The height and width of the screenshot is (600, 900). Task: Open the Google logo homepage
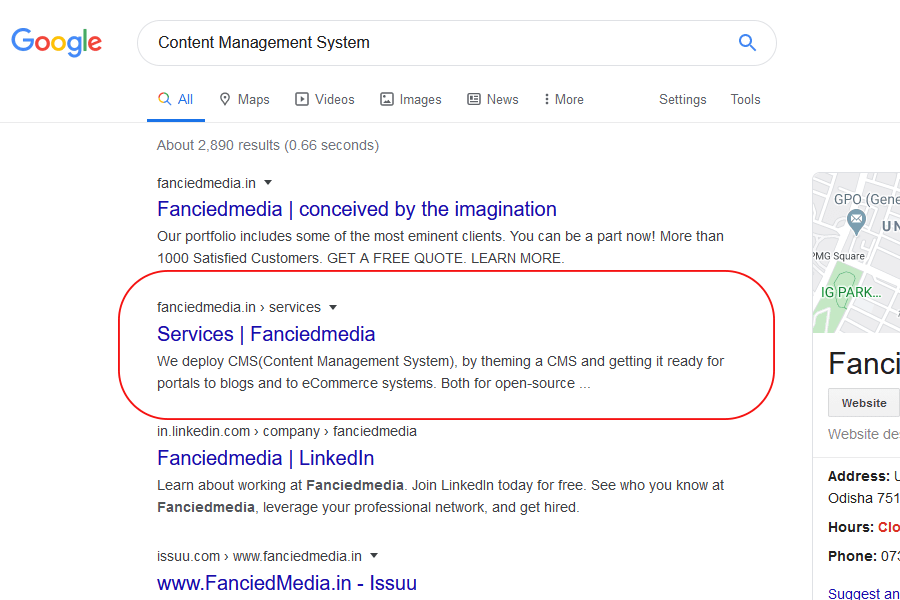pyautogui.click(x=56, y=42)
